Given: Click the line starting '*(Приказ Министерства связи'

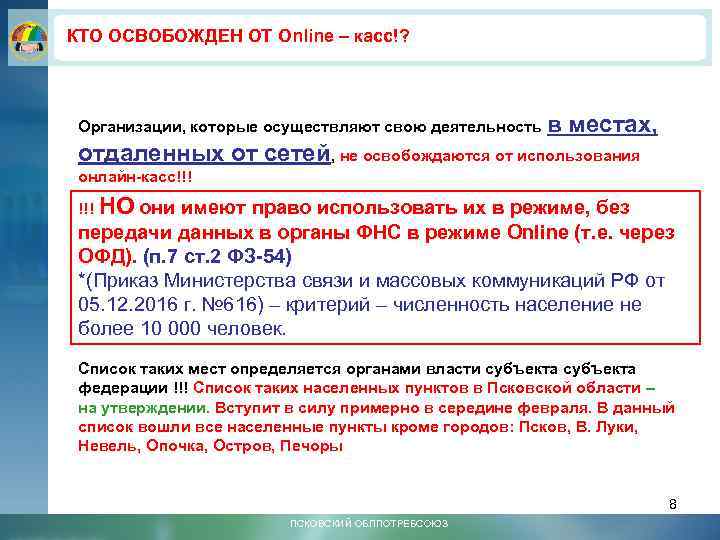Looking at the screenshot, I should pyautogui.click(x=371, y=280).
